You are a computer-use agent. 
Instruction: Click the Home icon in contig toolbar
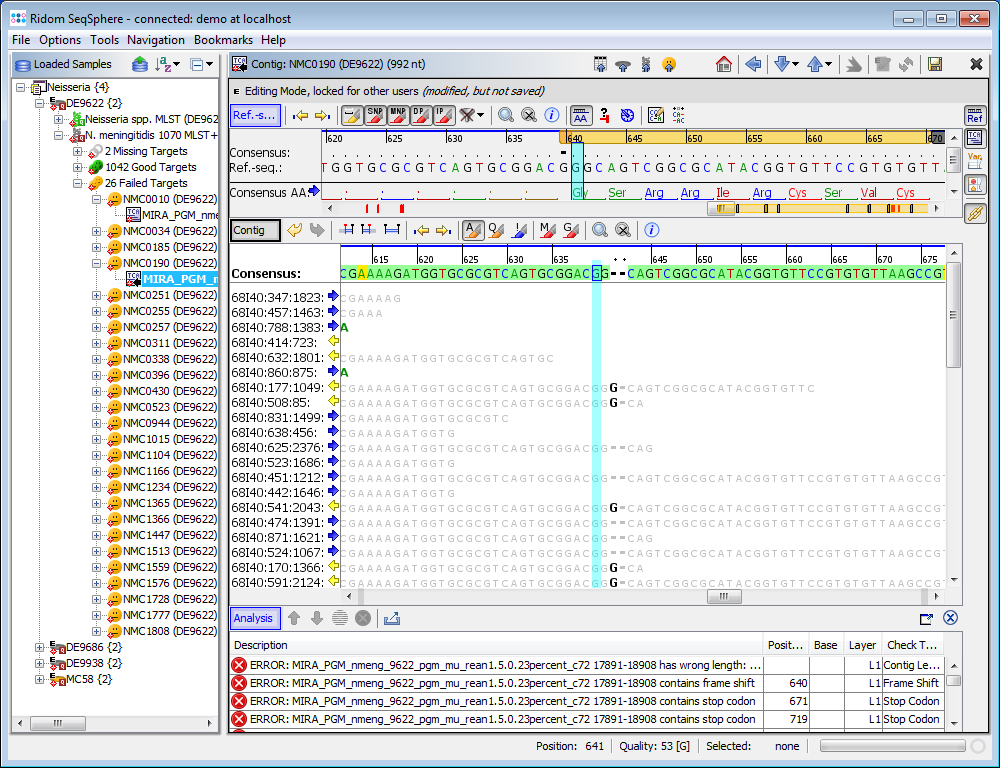(x=724, y=64)
